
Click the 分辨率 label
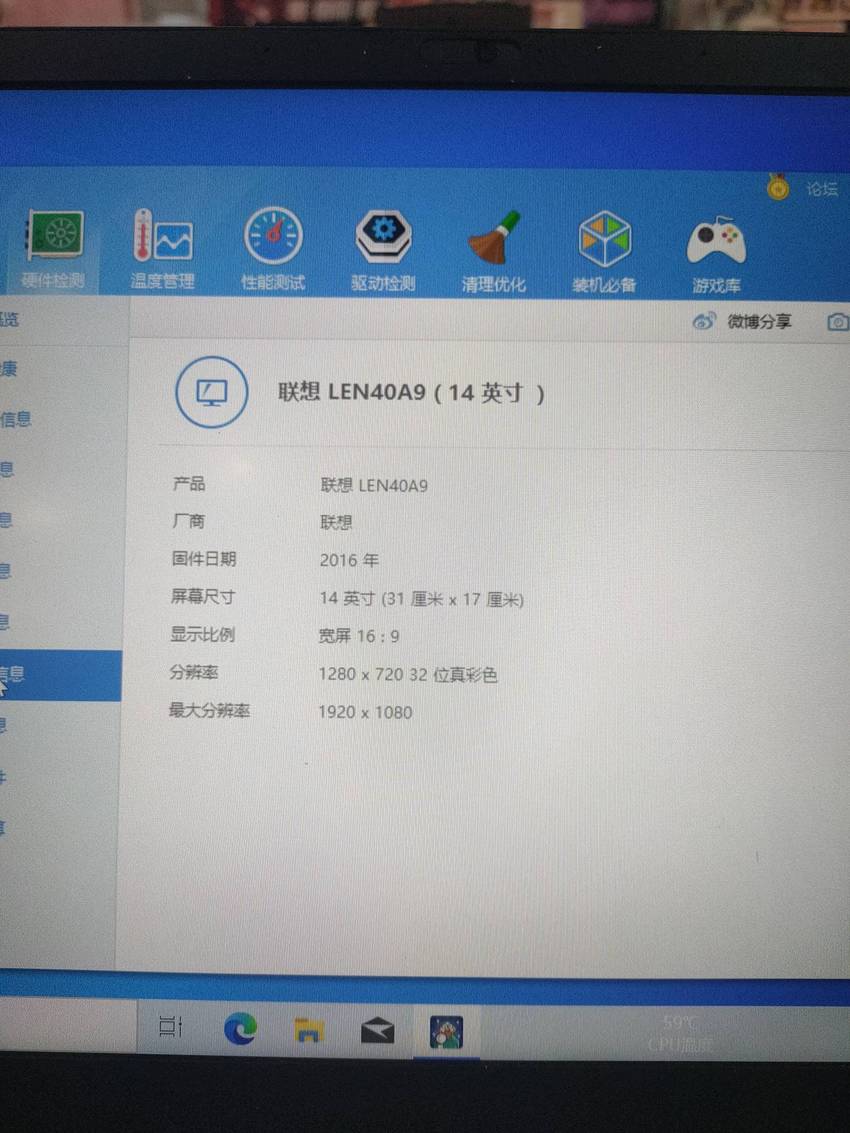pos(194,672)
